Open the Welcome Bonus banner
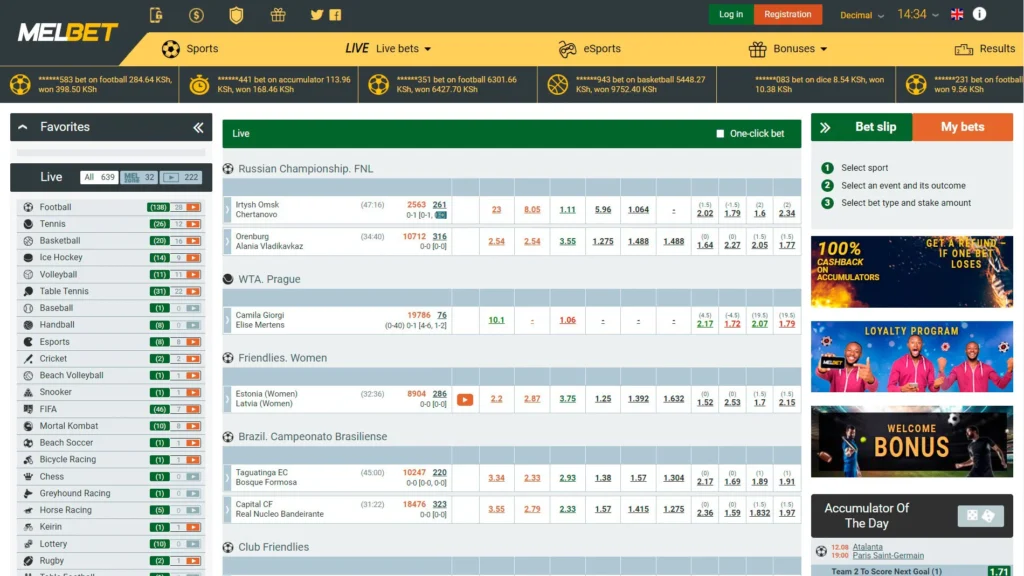The image size is (1024, 576). tap(911, 441)
